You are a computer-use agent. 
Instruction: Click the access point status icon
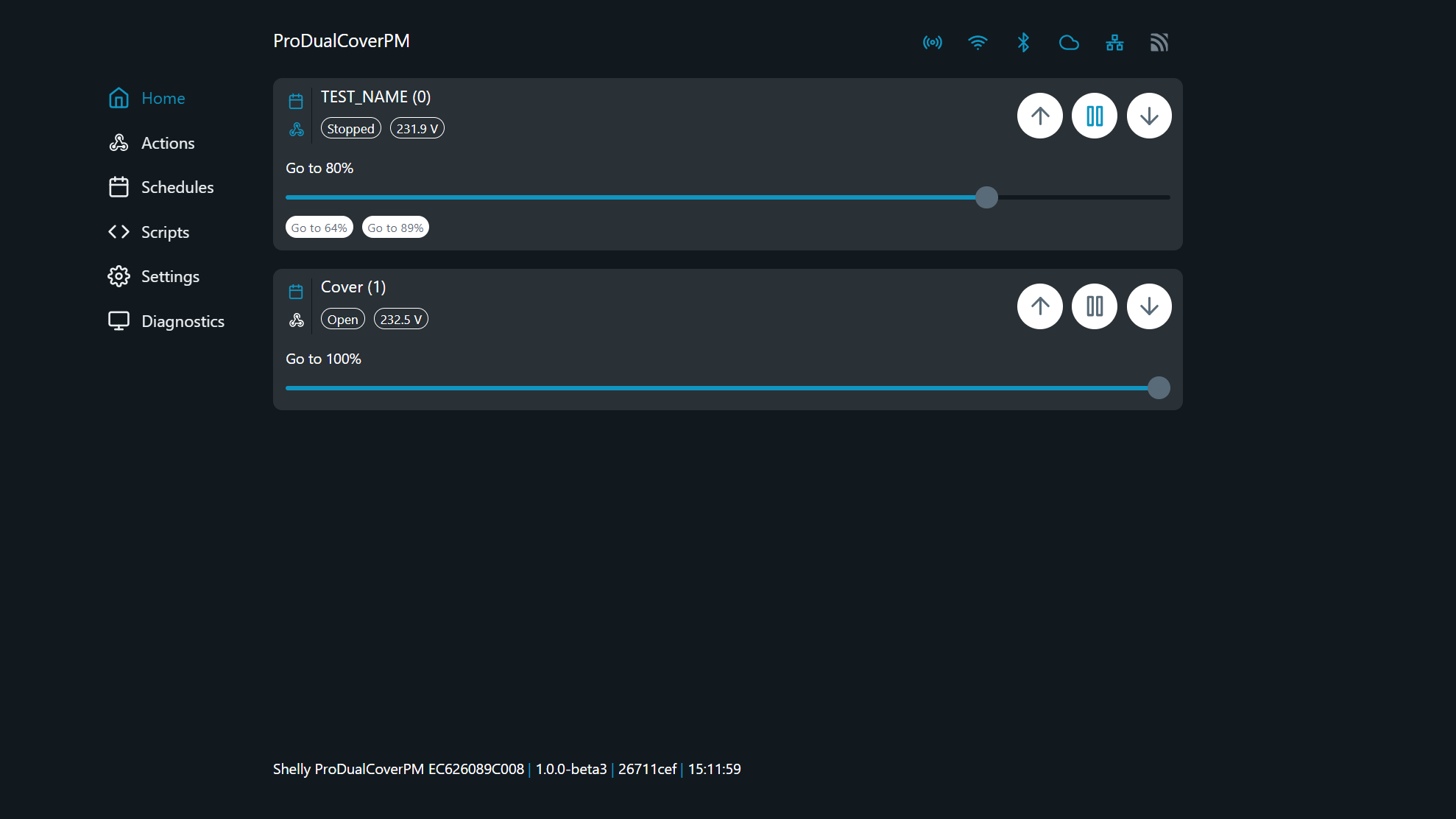pyautogui.click(x=933, y=43)
